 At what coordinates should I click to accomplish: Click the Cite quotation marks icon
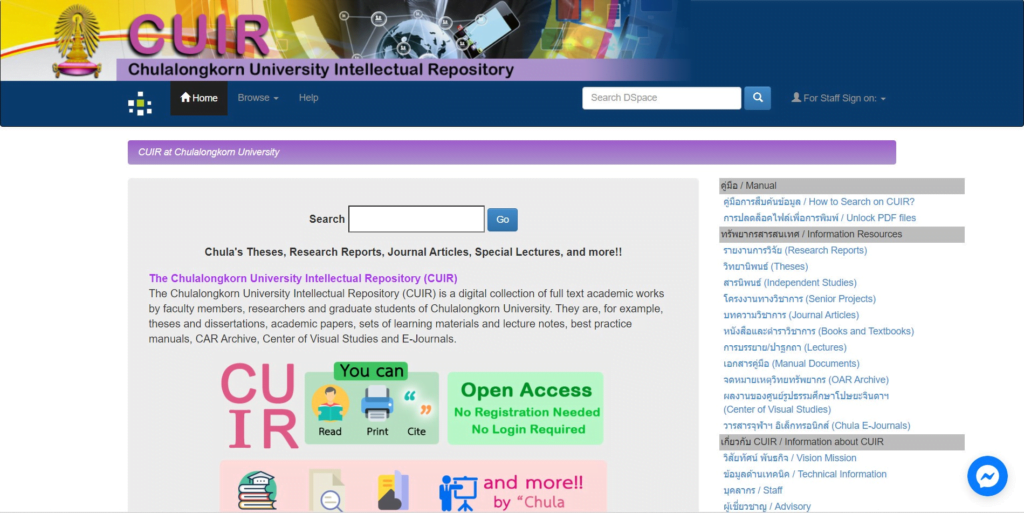[417, 404]
